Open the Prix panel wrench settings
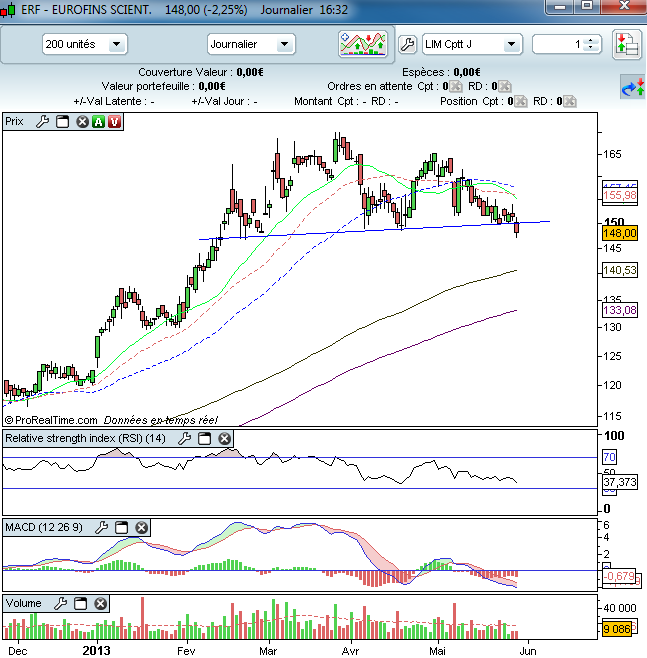This screenshot has width=647, height=658. coord(42,122)
